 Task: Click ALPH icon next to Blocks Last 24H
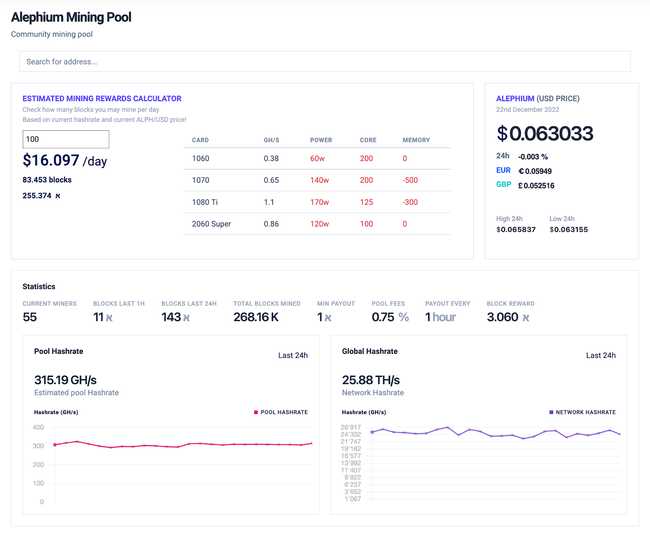[x=186, y=317]
